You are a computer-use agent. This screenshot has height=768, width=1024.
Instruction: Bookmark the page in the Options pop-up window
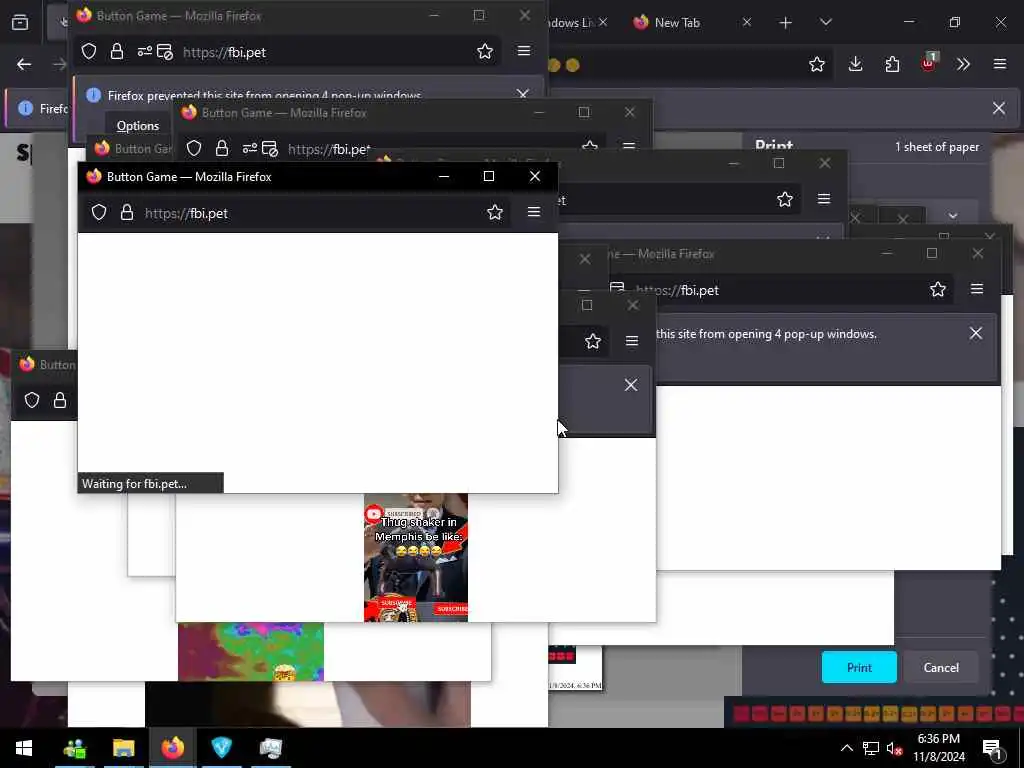click(x=485, y=52)
